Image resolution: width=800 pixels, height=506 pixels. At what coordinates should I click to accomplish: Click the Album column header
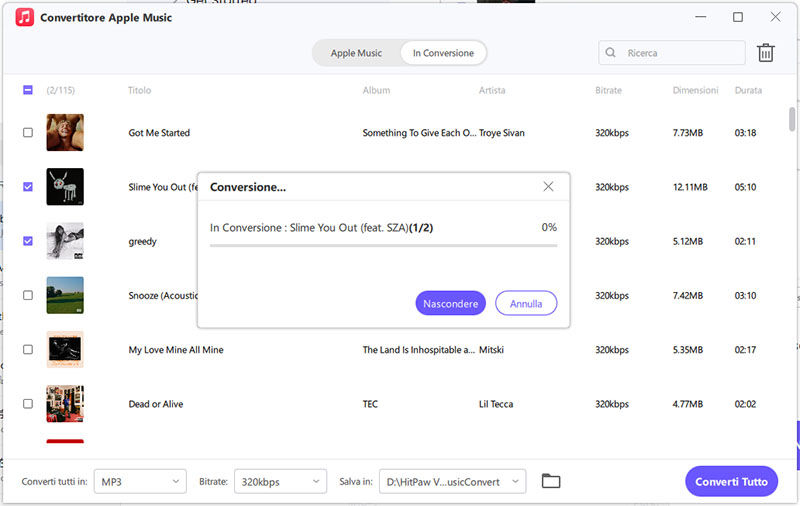pos(377,90)
